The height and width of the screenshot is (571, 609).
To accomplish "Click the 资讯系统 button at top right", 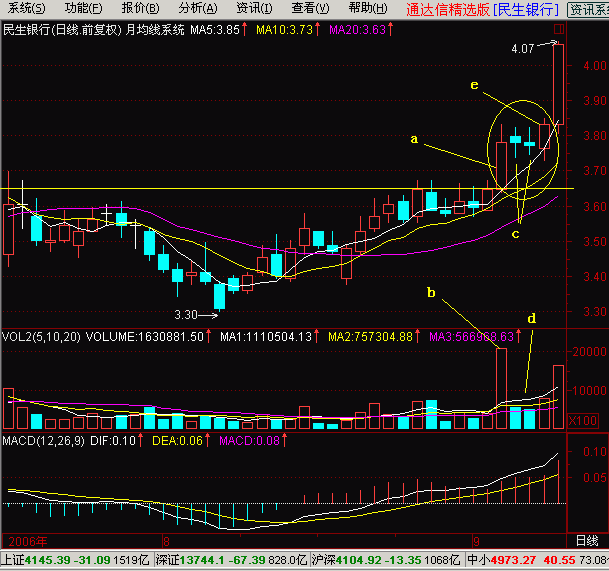I will 587,9.
